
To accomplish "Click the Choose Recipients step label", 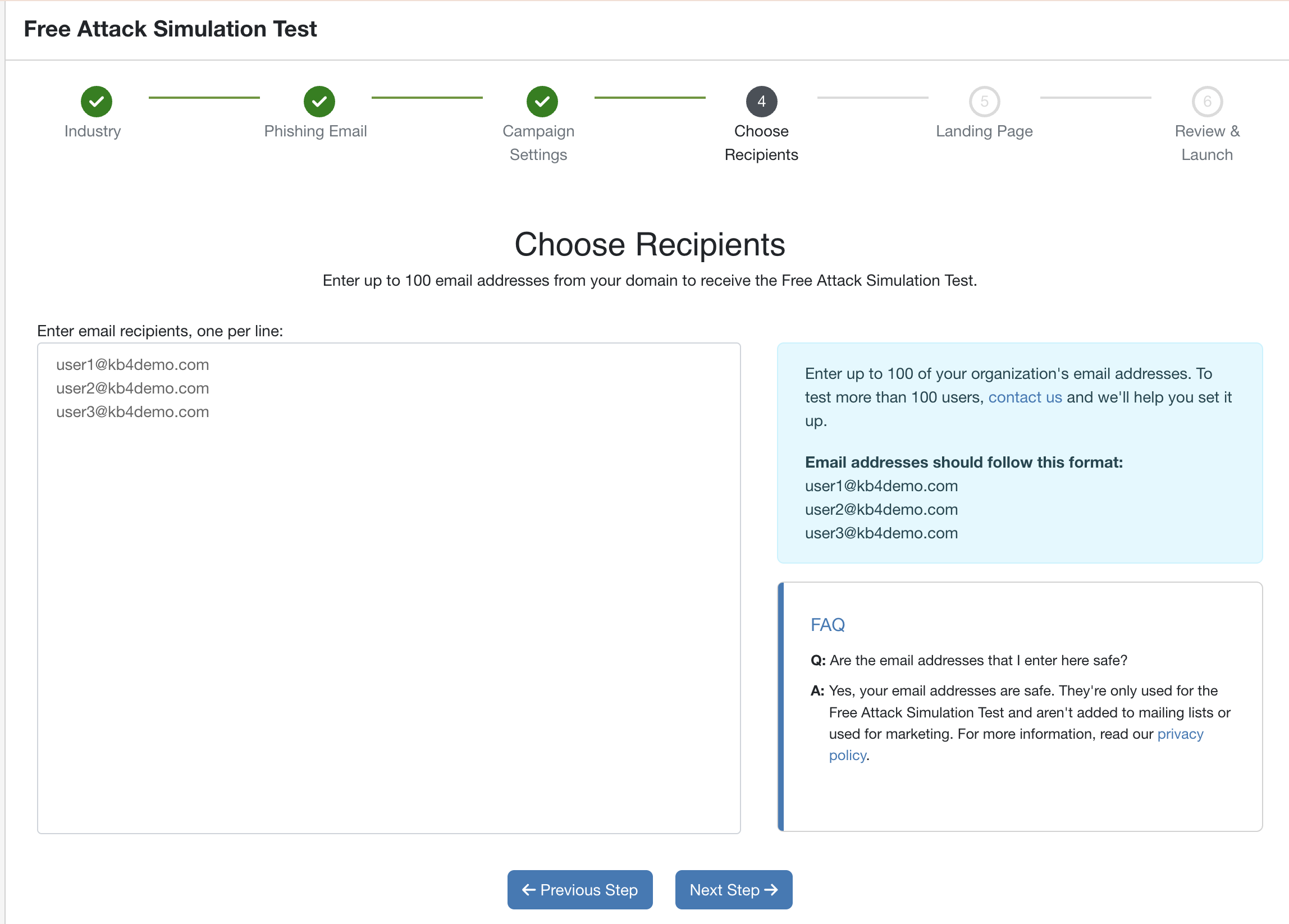I will point(761,143).
